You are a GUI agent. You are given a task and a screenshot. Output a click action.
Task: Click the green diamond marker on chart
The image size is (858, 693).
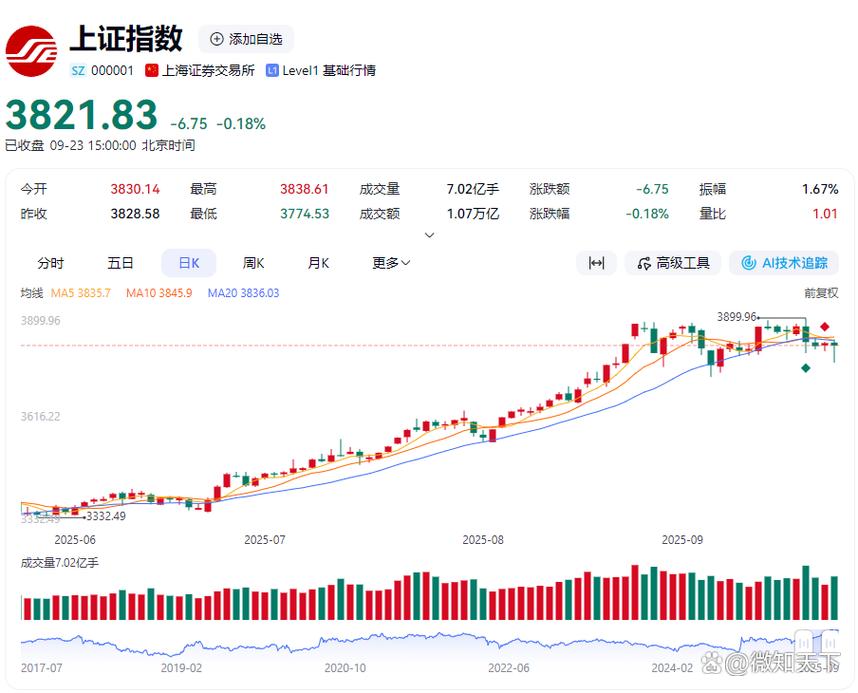[805, 368]
